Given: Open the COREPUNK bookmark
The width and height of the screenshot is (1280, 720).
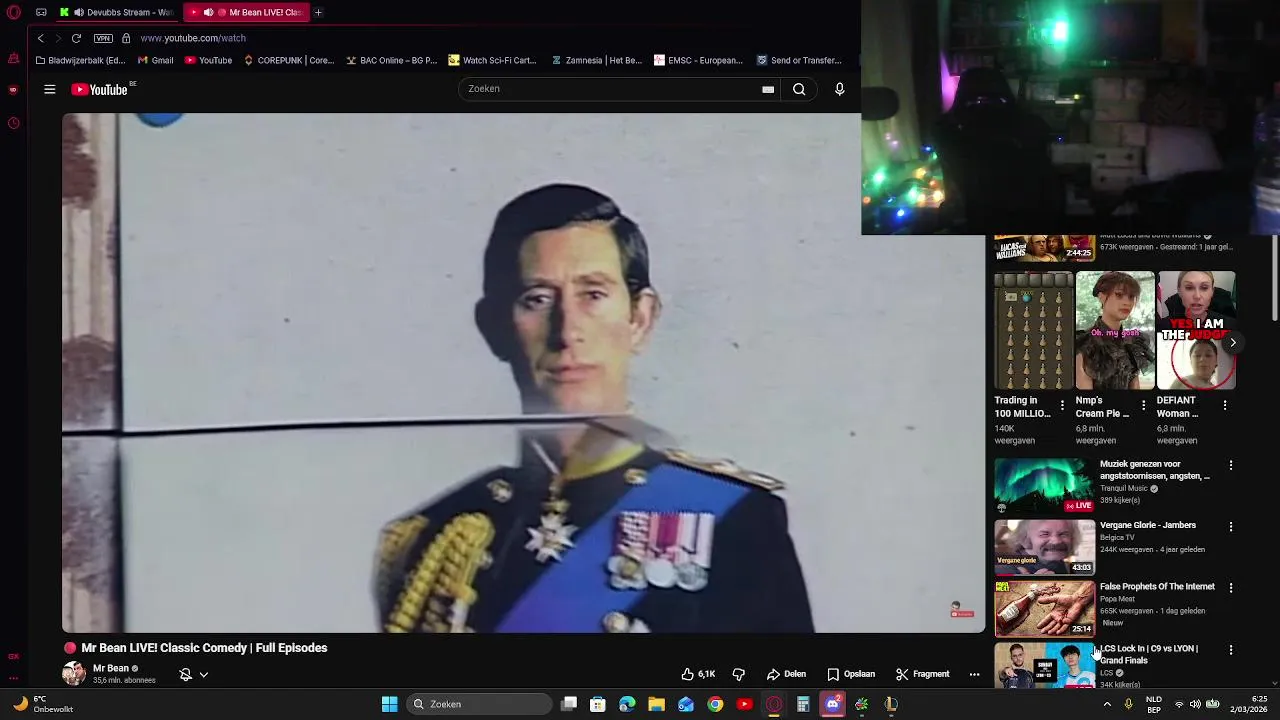Looking at the screenshot, I should (288, 60).
